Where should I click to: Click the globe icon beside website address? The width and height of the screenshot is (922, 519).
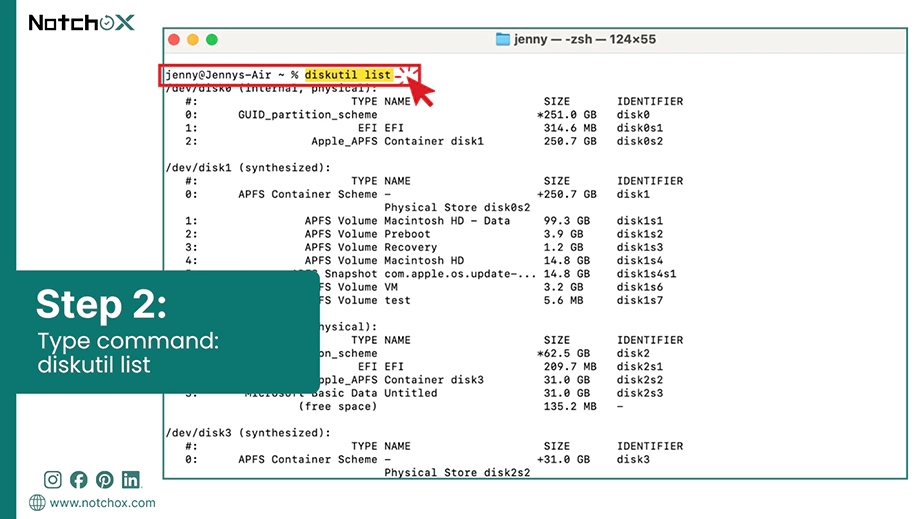(37, 503)
